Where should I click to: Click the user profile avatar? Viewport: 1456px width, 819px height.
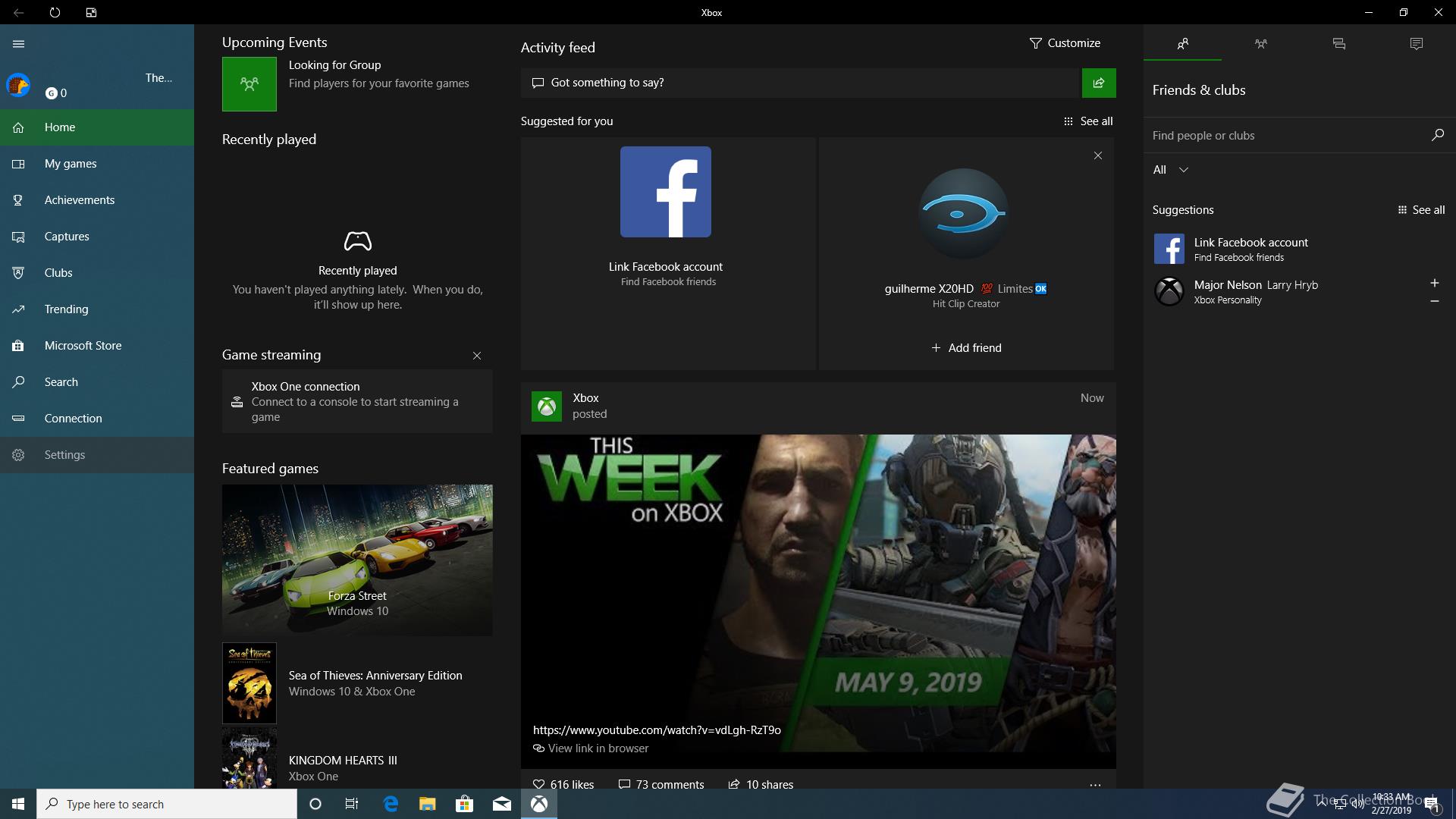click(x=18, y=85)
